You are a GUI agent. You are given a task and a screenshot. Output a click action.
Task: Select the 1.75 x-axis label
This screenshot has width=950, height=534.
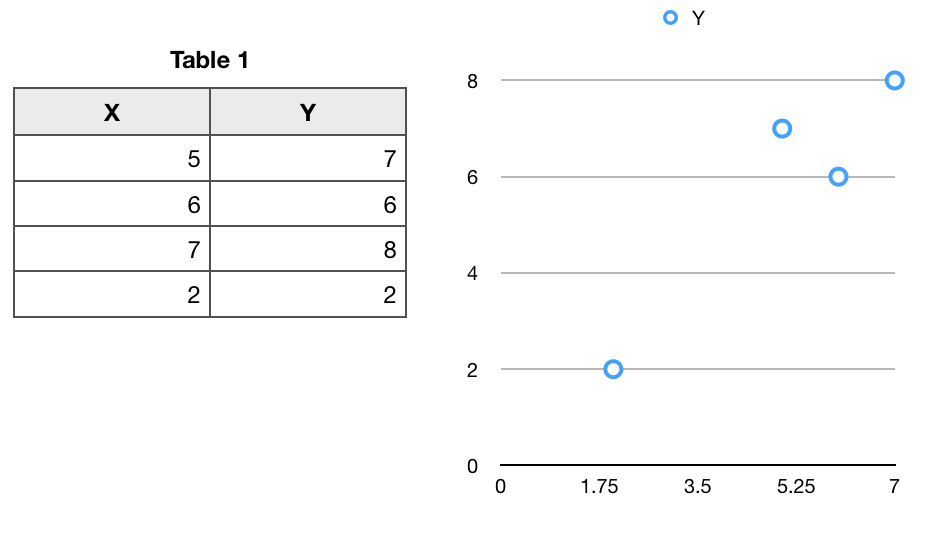[x=599, y=487]
